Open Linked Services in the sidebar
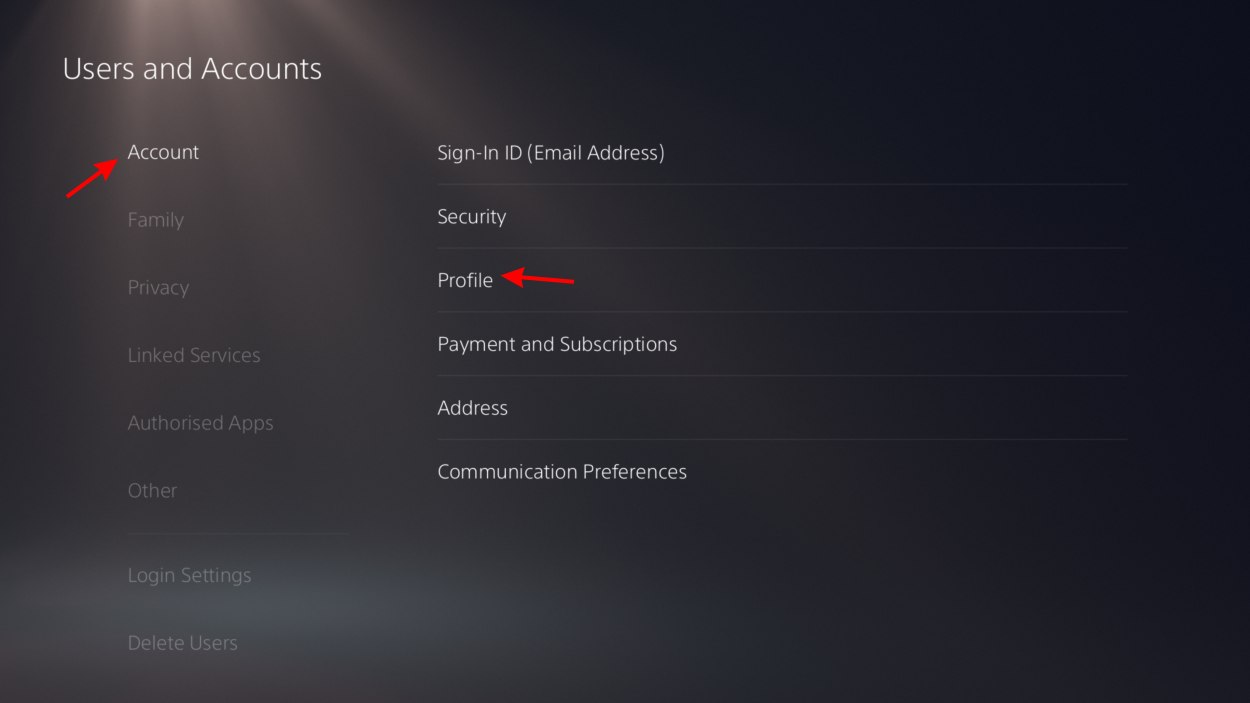Viewport: 1250px width, 703px height. click(194, 355)
